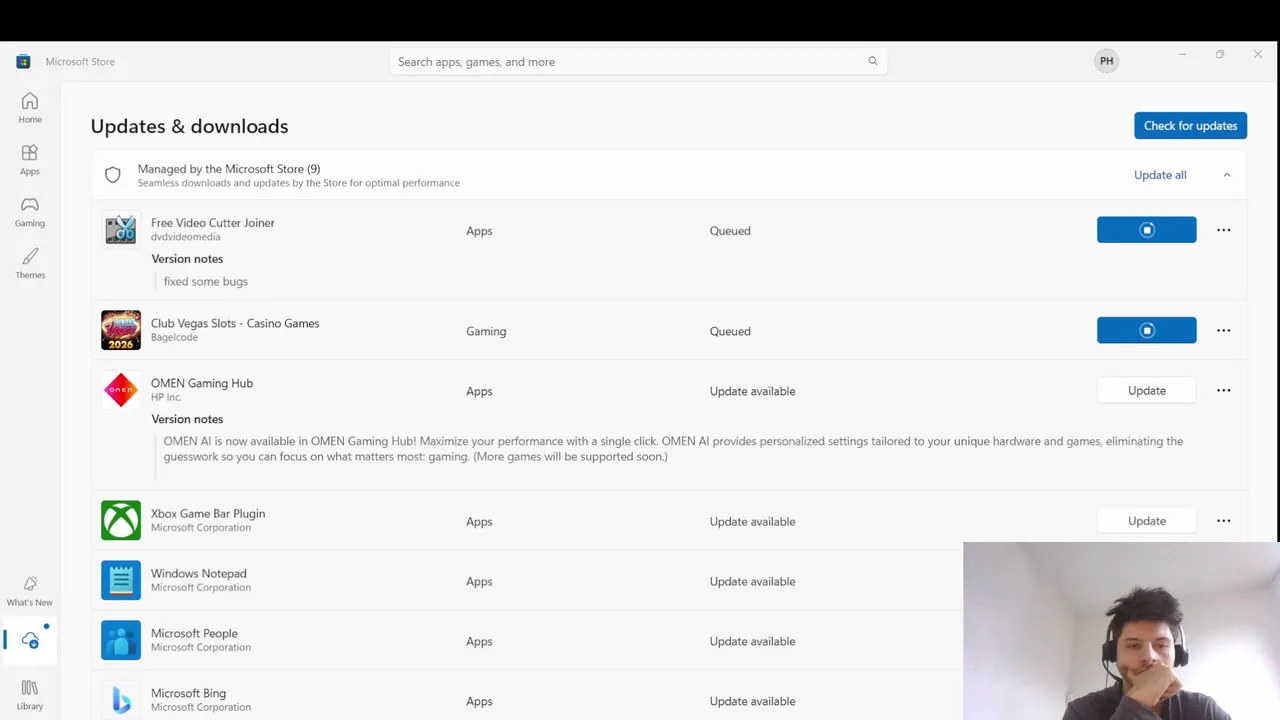Screen dimensions: 1280x720
Task: Open Microsoft Bing title
Action: click(188, 693)
